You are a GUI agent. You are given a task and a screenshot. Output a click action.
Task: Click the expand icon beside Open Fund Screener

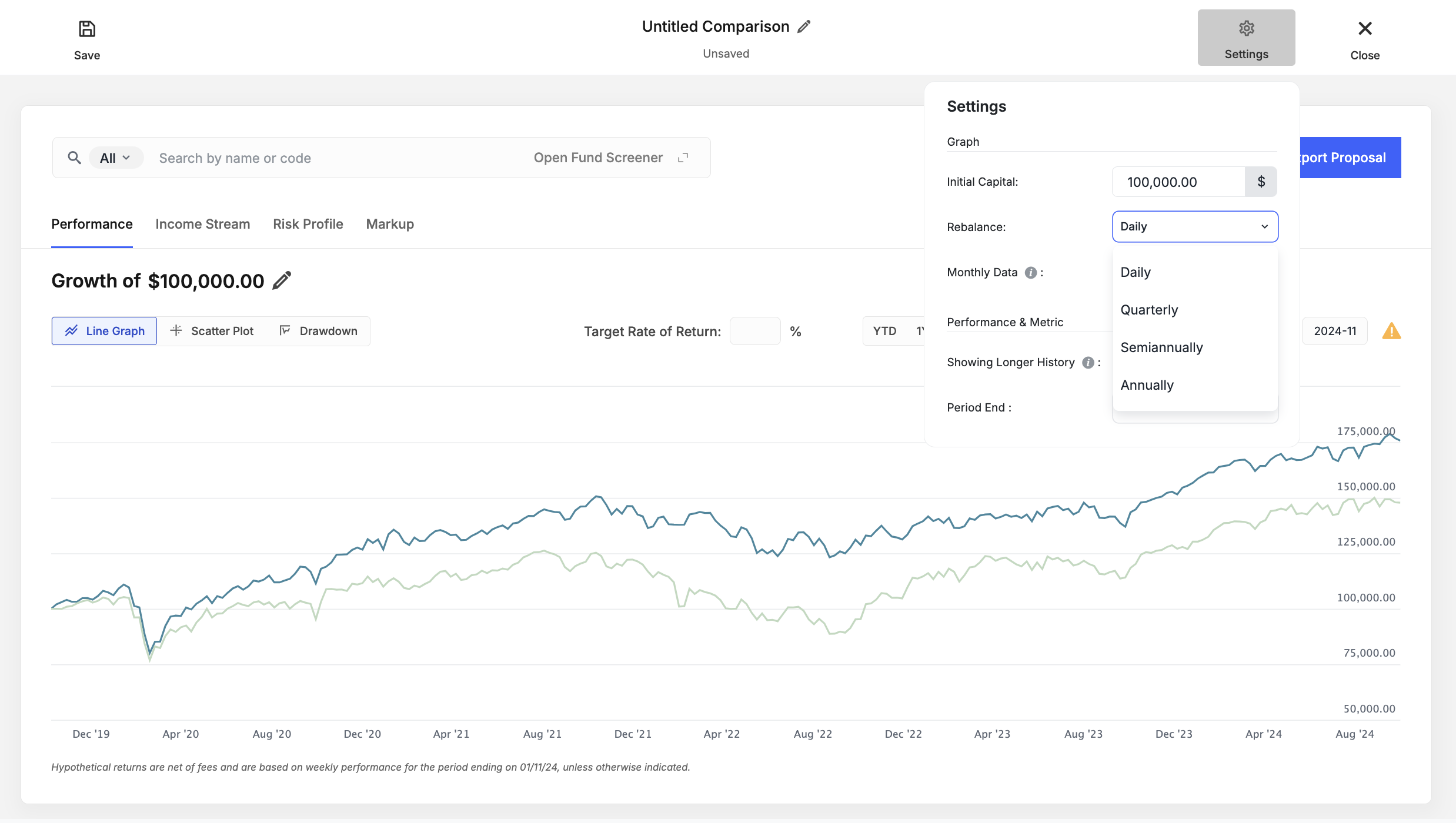683,158
